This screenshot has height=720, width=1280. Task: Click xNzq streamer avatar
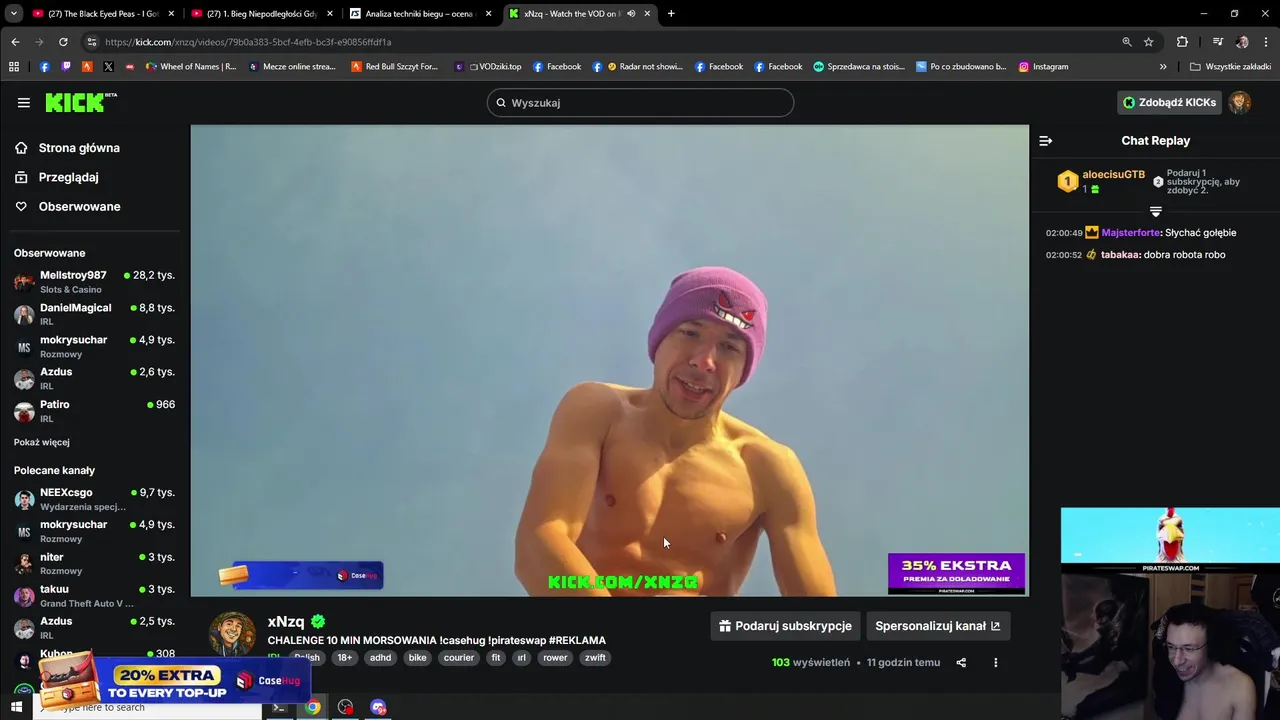232,635
